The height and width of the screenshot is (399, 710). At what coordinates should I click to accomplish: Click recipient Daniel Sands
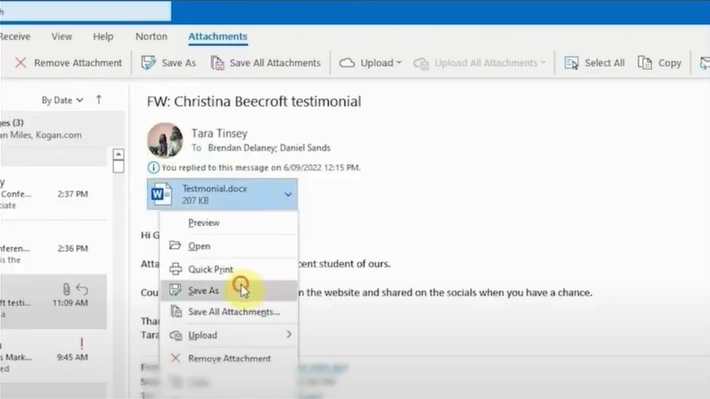point(305,148)
